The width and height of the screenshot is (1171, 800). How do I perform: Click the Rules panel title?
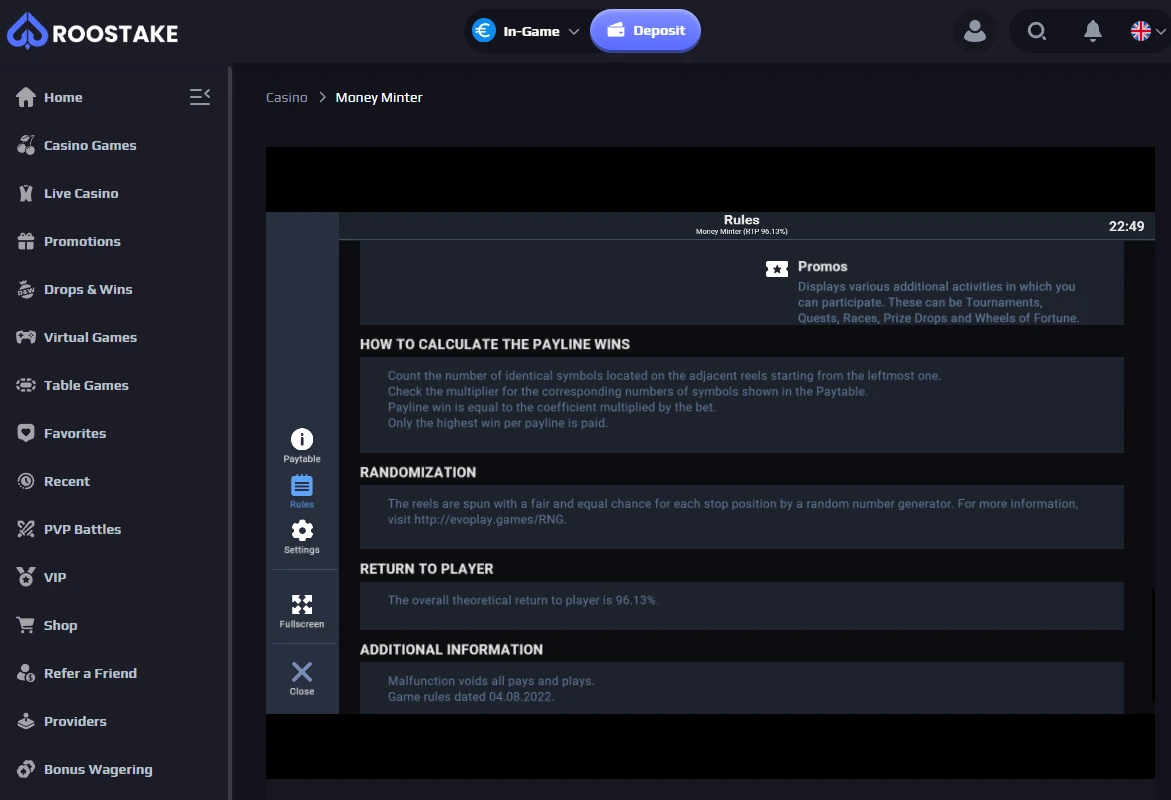(742, 220)
